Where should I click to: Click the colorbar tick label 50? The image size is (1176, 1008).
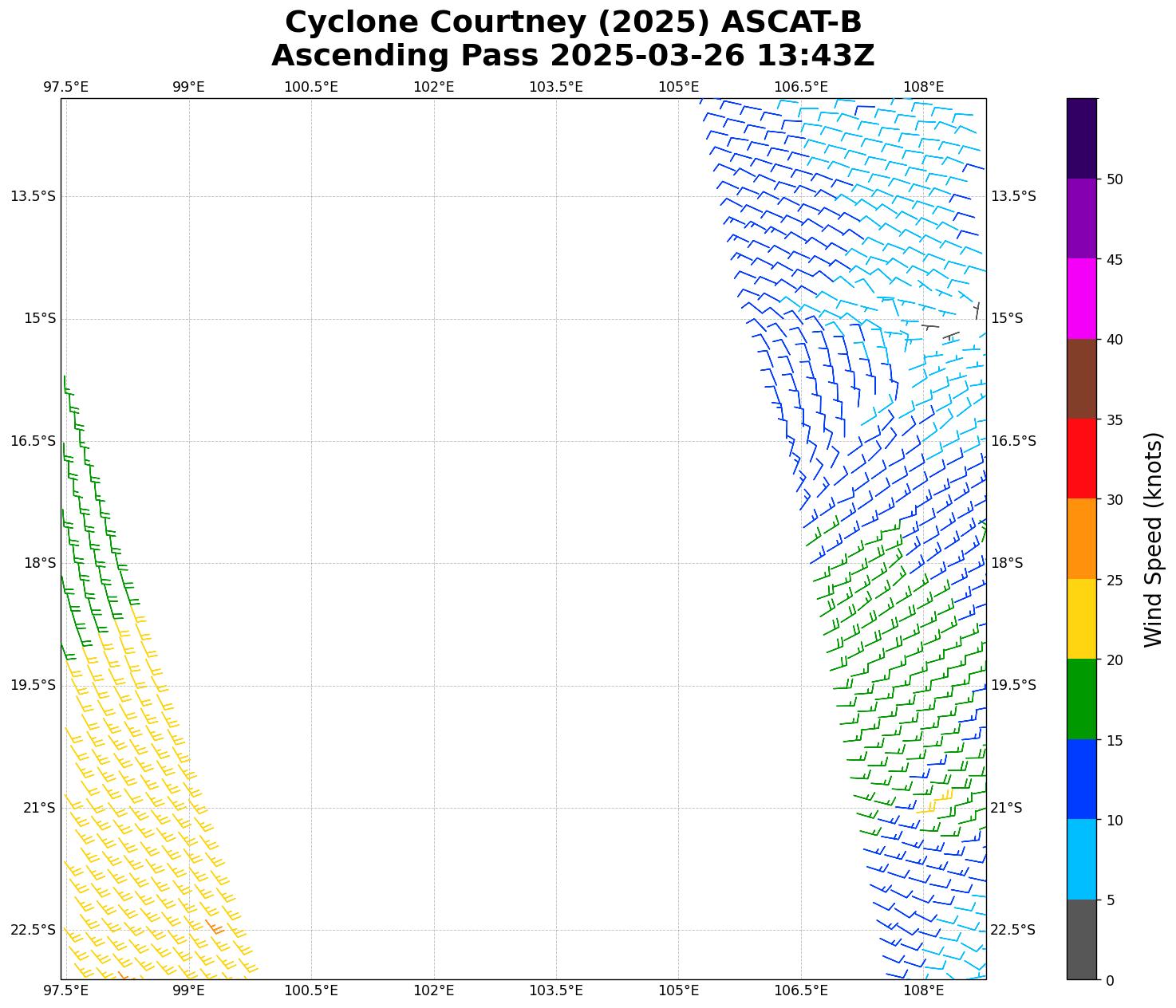1115,179
